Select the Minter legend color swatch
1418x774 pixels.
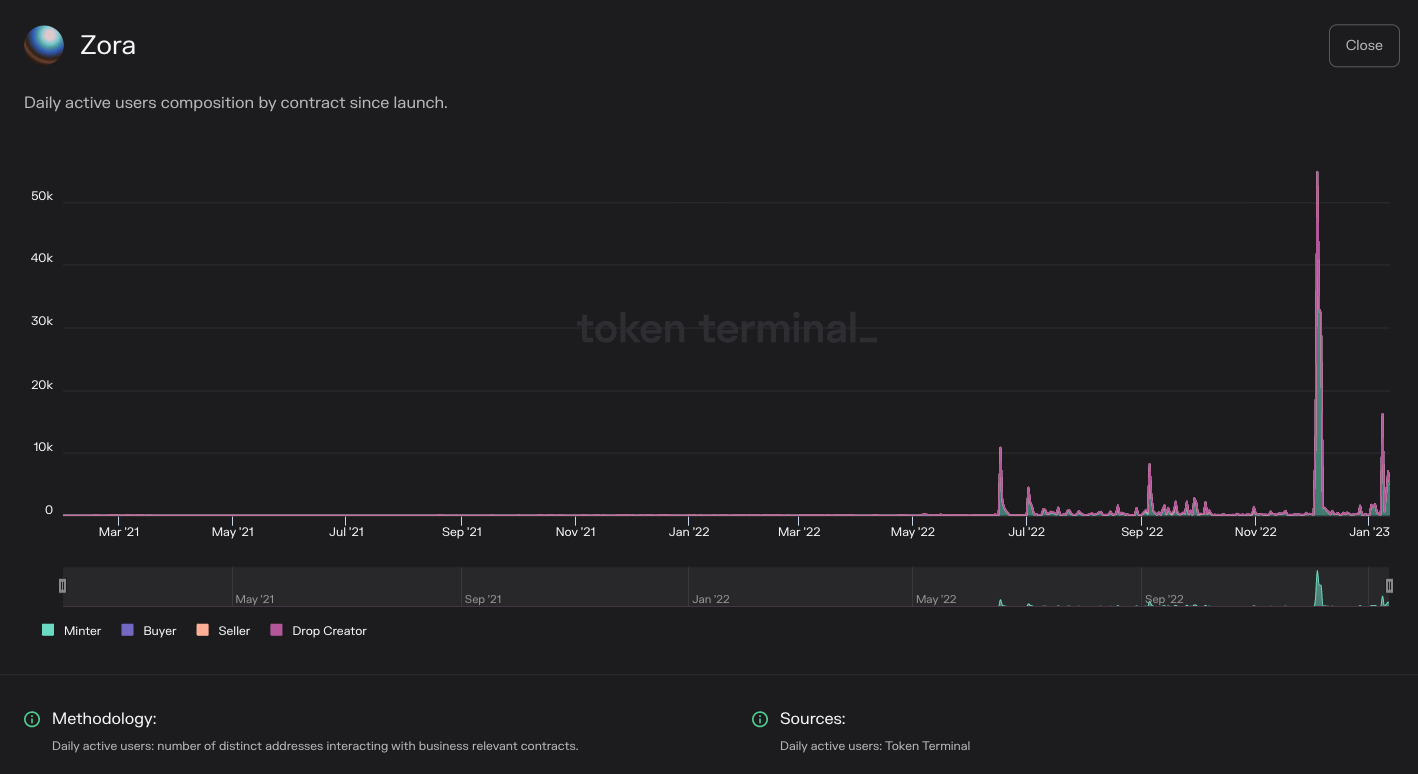click(47, 630)
